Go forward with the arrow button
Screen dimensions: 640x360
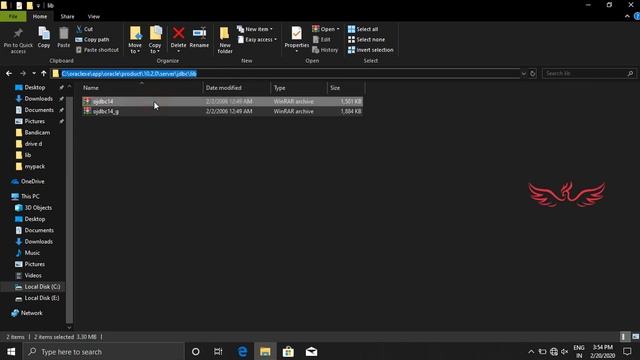pyautogui.click(x=23, y=73)
